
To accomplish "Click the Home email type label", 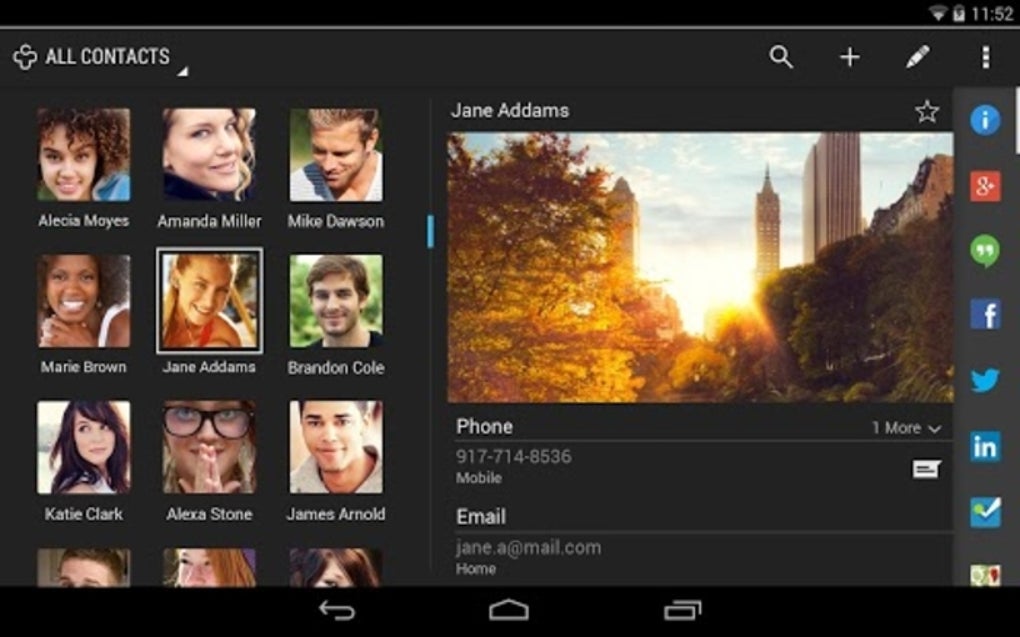I will (476, 569).
